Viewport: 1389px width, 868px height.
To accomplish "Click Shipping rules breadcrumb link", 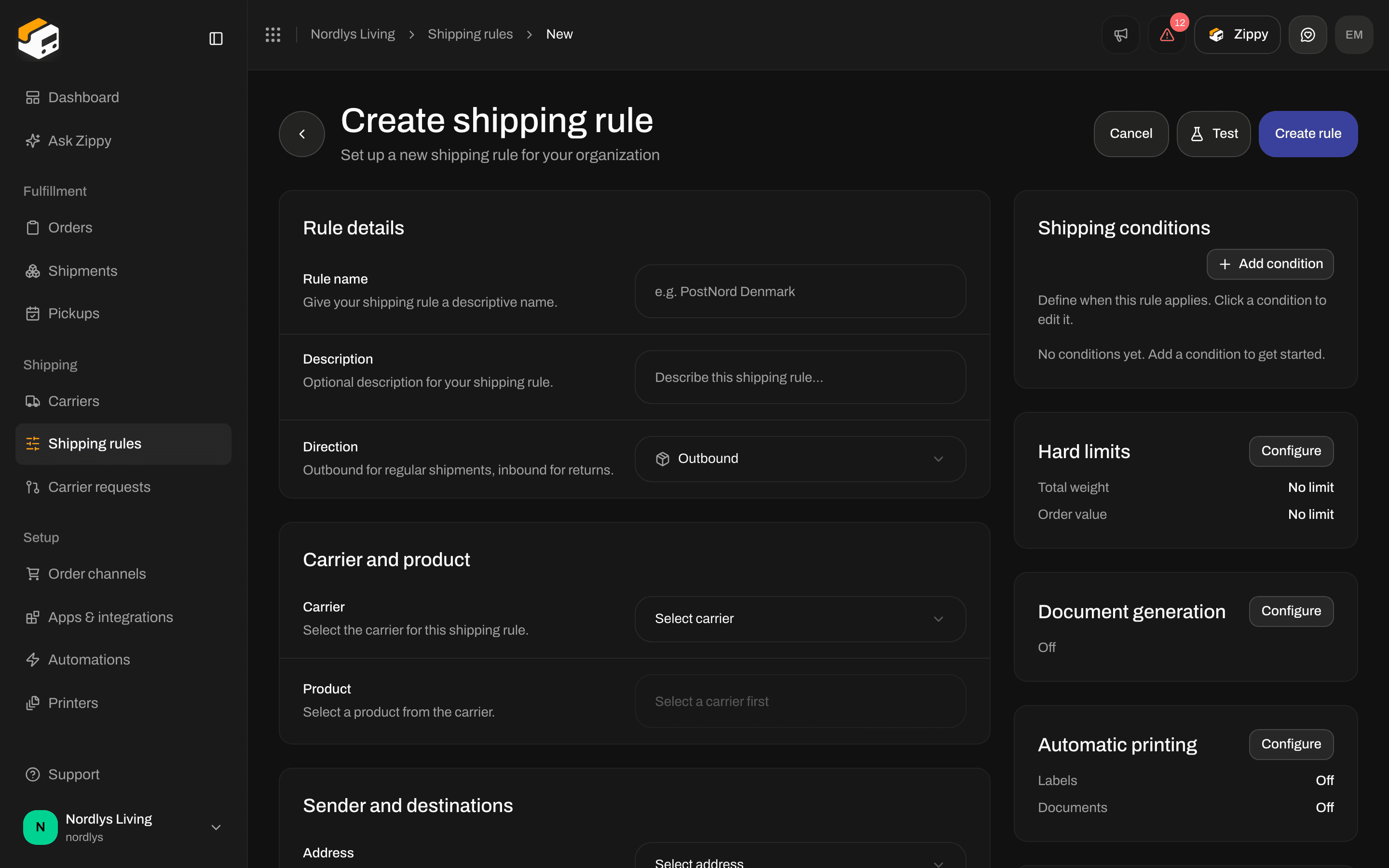I will (x=470, y=34).
